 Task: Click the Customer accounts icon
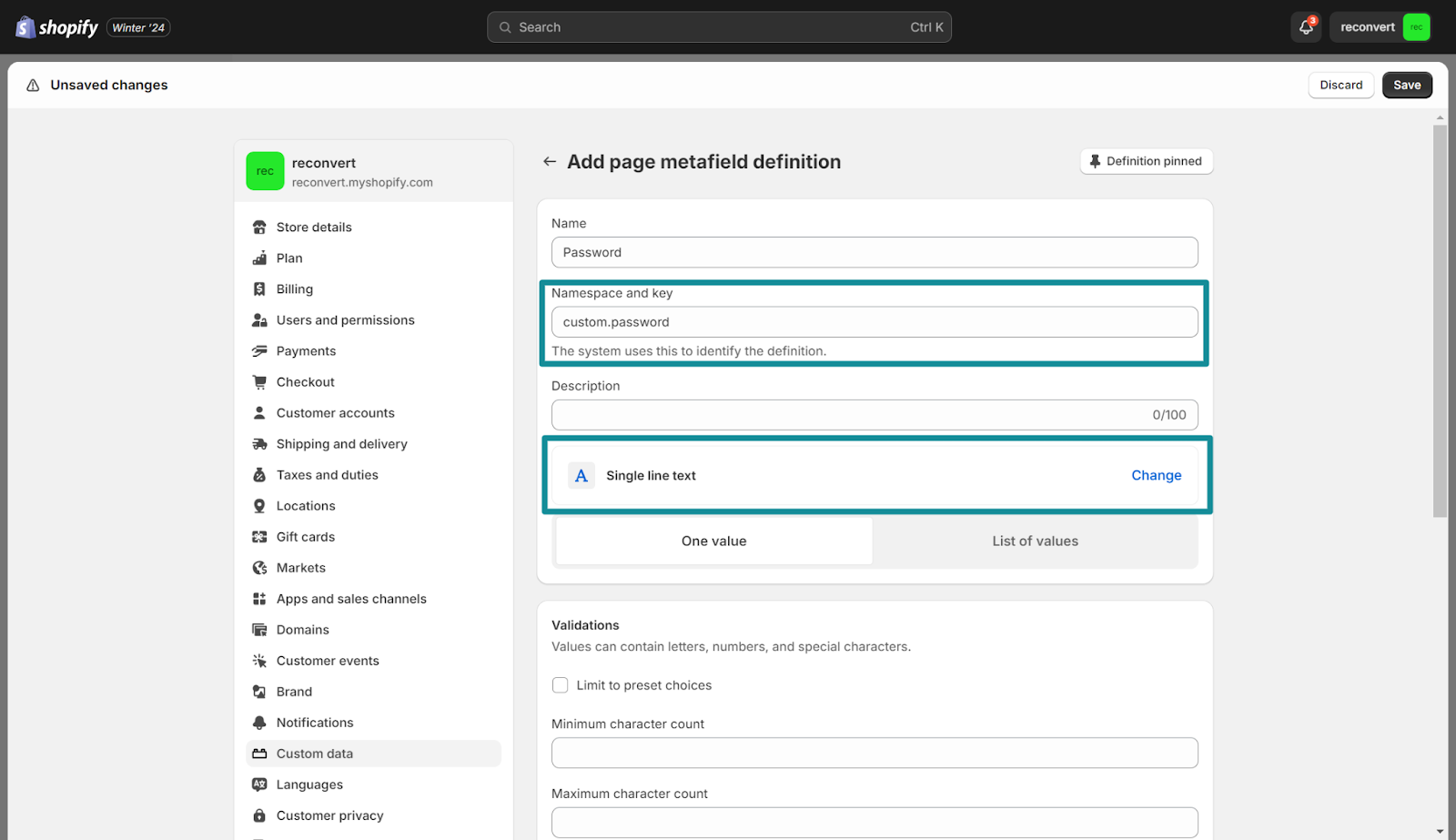coord(259,413)
